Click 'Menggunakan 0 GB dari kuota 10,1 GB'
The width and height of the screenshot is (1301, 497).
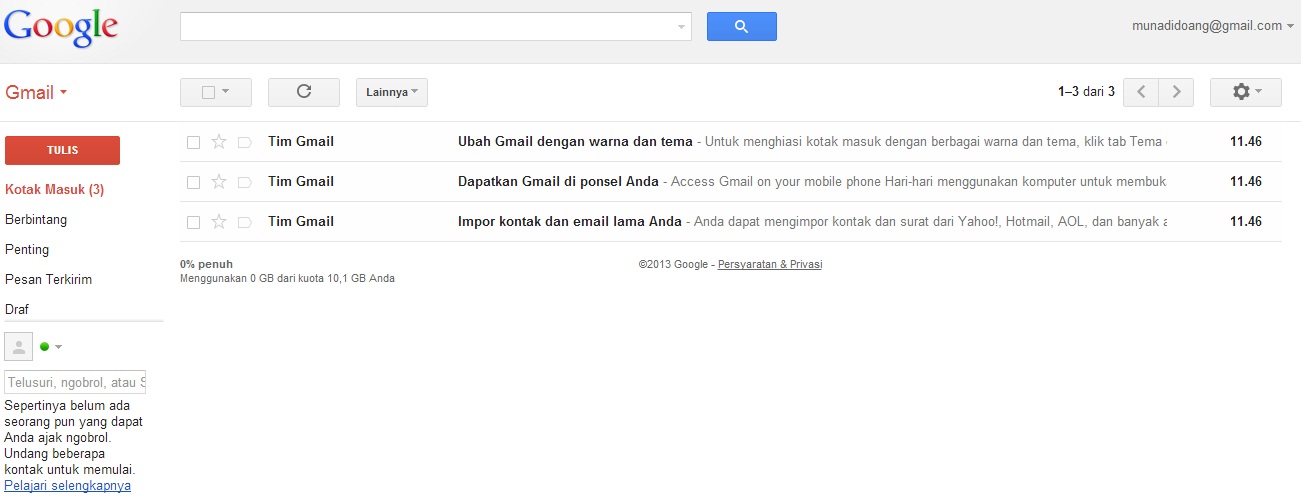(287, 279)
